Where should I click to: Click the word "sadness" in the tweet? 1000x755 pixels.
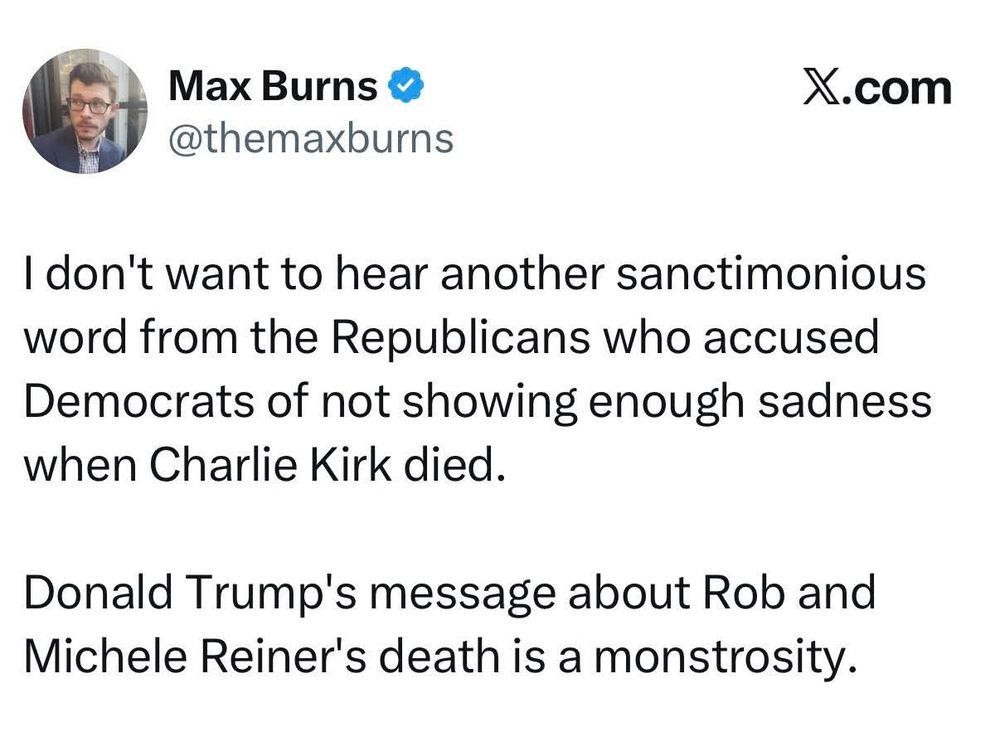845,402
